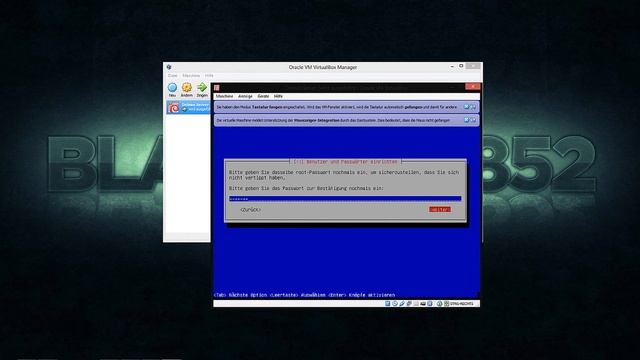Screen dimensions: 640x360
Task: Select the Debian Server VM list entry
Action: (188, 107)
